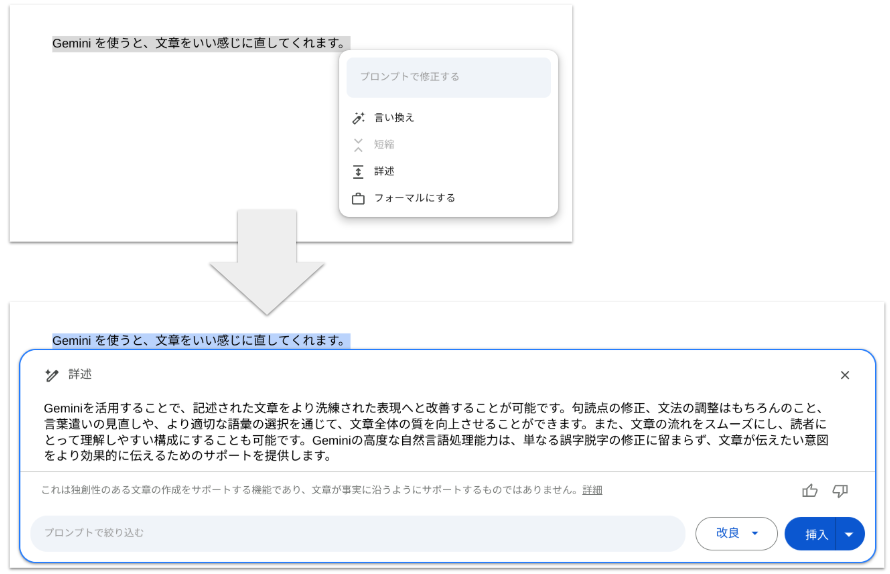
Task: Expand the arrow next to 挿入
Action: 850,534
